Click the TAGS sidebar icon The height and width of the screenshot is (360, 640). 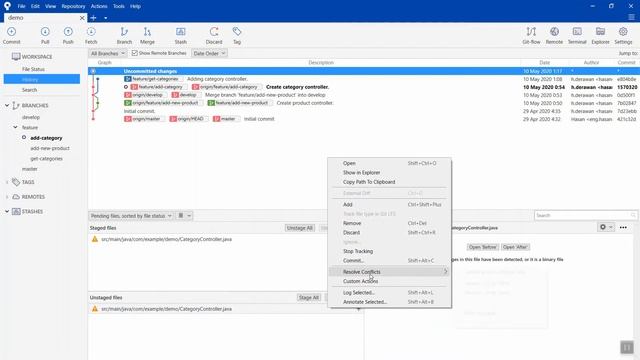pyautogui.click(x=16, y=182)
